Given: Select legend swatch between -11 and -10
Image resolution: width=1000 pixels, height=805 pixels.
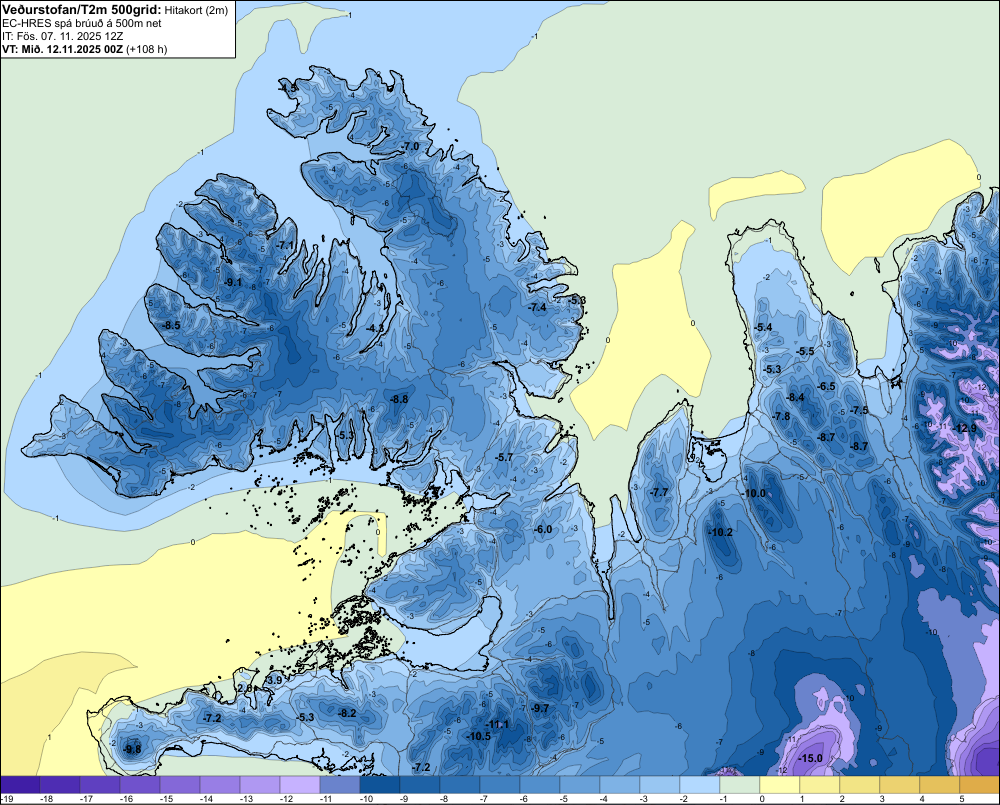Looking at the screenshot, I should (339, 785).
